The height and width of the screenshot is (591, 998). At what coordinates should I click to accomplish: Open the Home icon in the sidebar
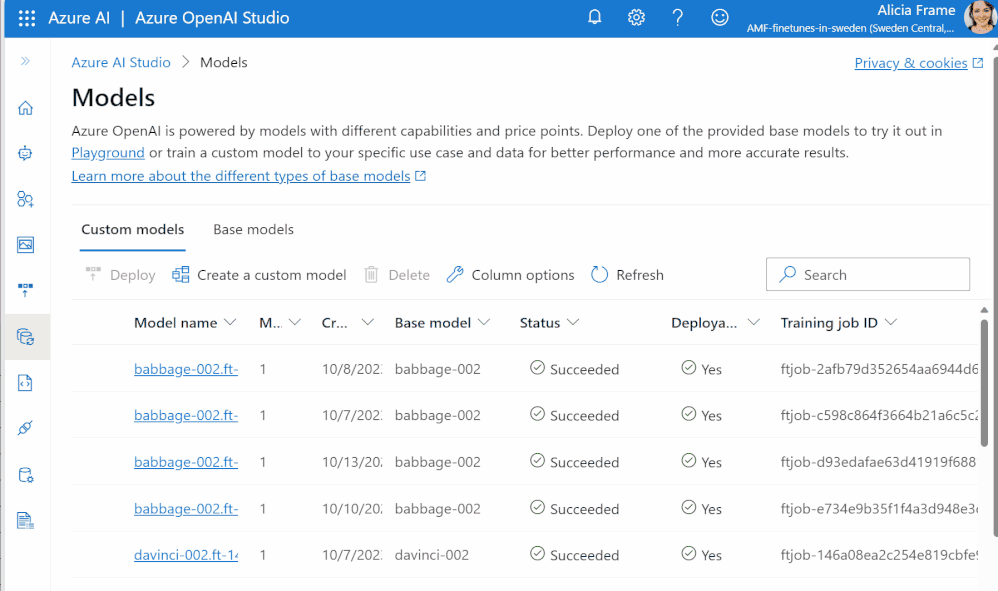point(26,107)
